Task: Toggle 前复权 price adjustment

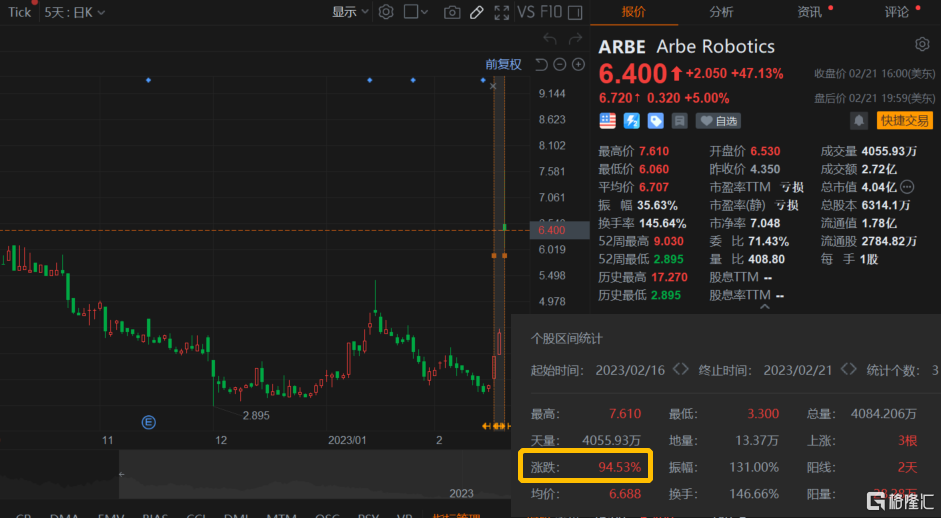Action: (x=504, y=64)
